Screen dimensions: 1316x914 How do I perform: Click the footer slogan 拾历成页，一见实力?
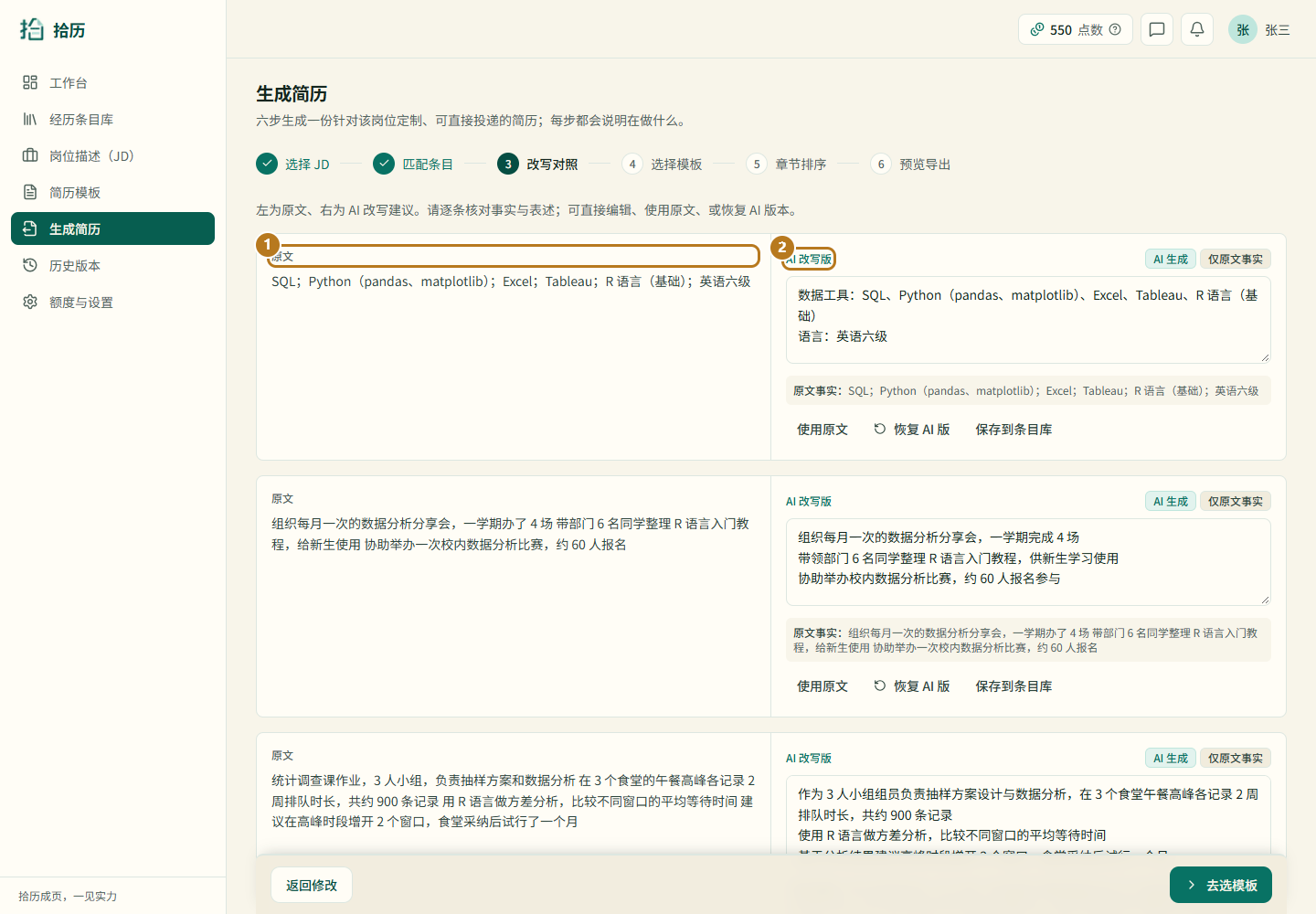68,896
